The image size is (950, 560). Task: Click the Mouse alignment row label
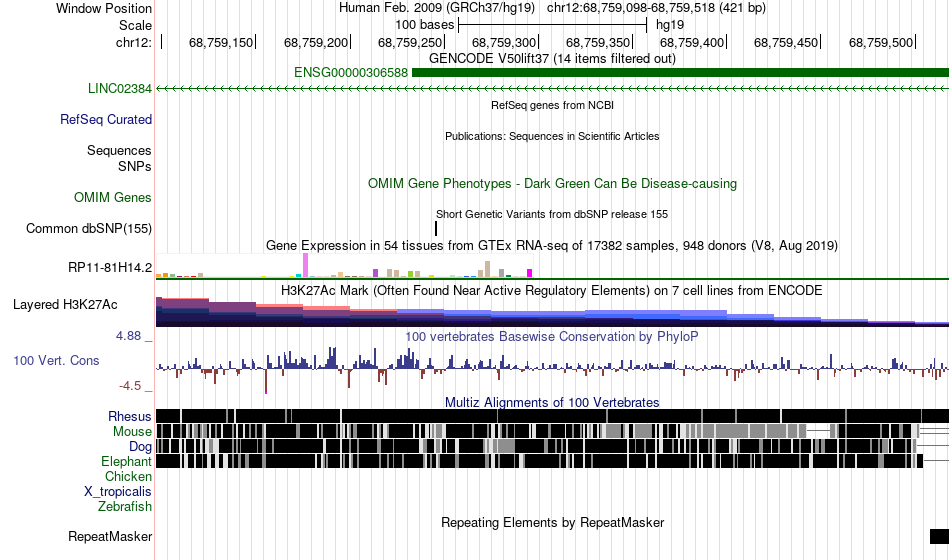[x=132, y=432]
